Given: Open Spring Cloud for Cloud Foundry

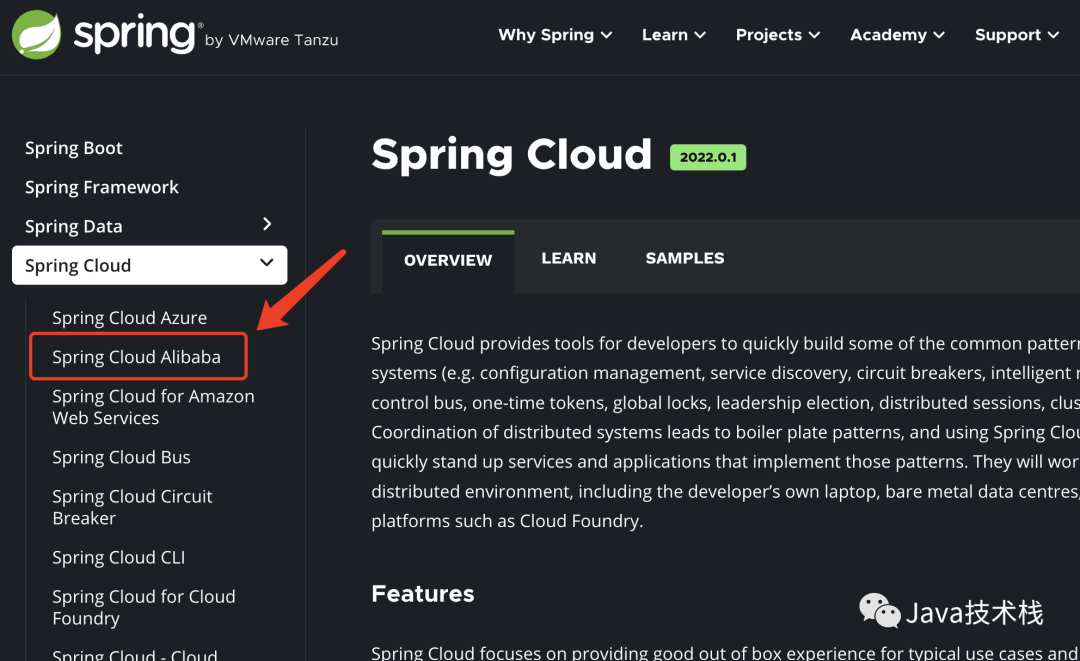Looking at the screenshot, I should 144,607.
